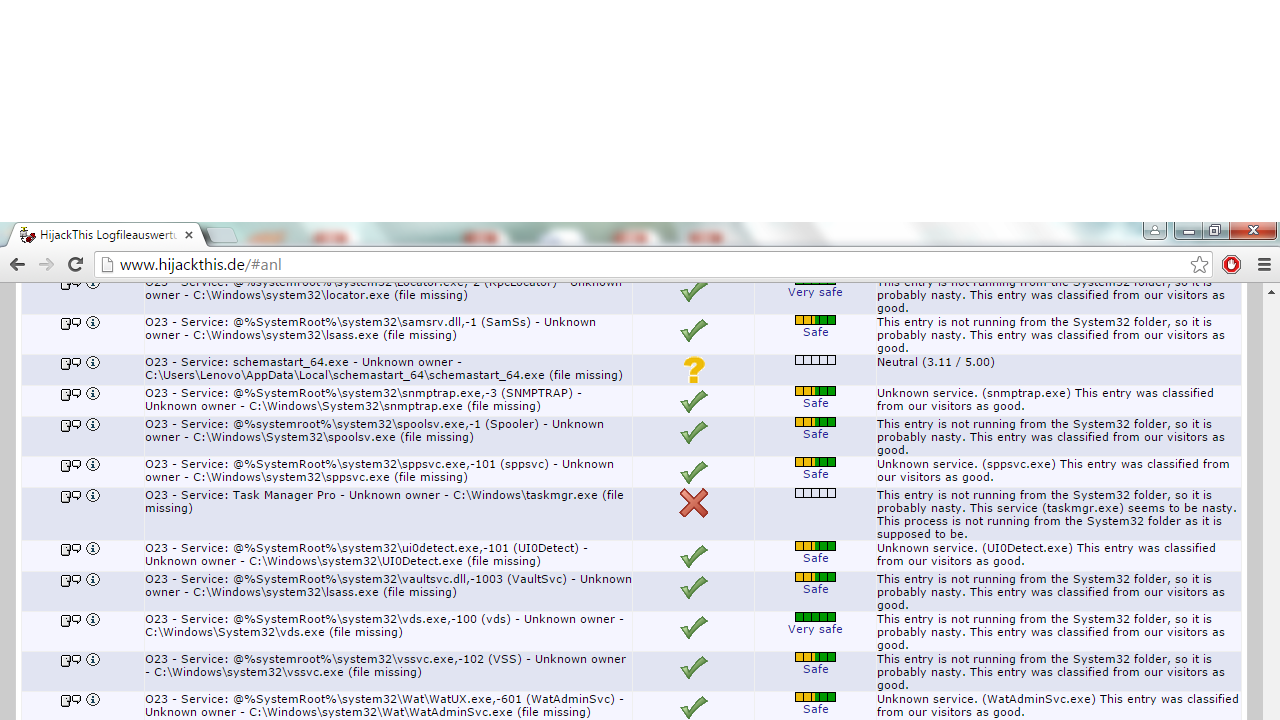Viewport: 1280px width, 720px height.
Task: Open the comment icon in the VSS row
Action: click(x=71, y=660)
